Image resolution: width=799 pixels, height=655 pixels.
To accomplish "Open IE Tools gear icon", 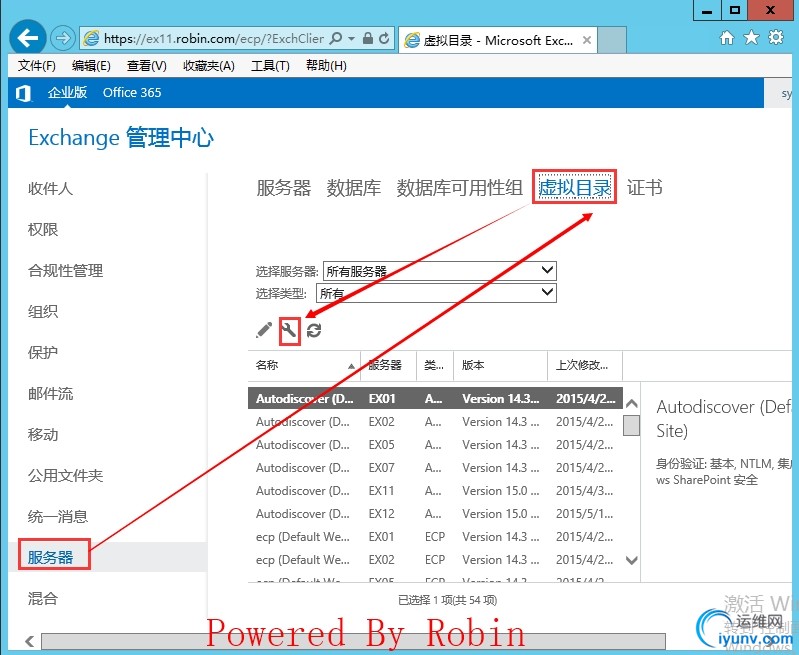I will pyautogui.click(x=776, y=38).
